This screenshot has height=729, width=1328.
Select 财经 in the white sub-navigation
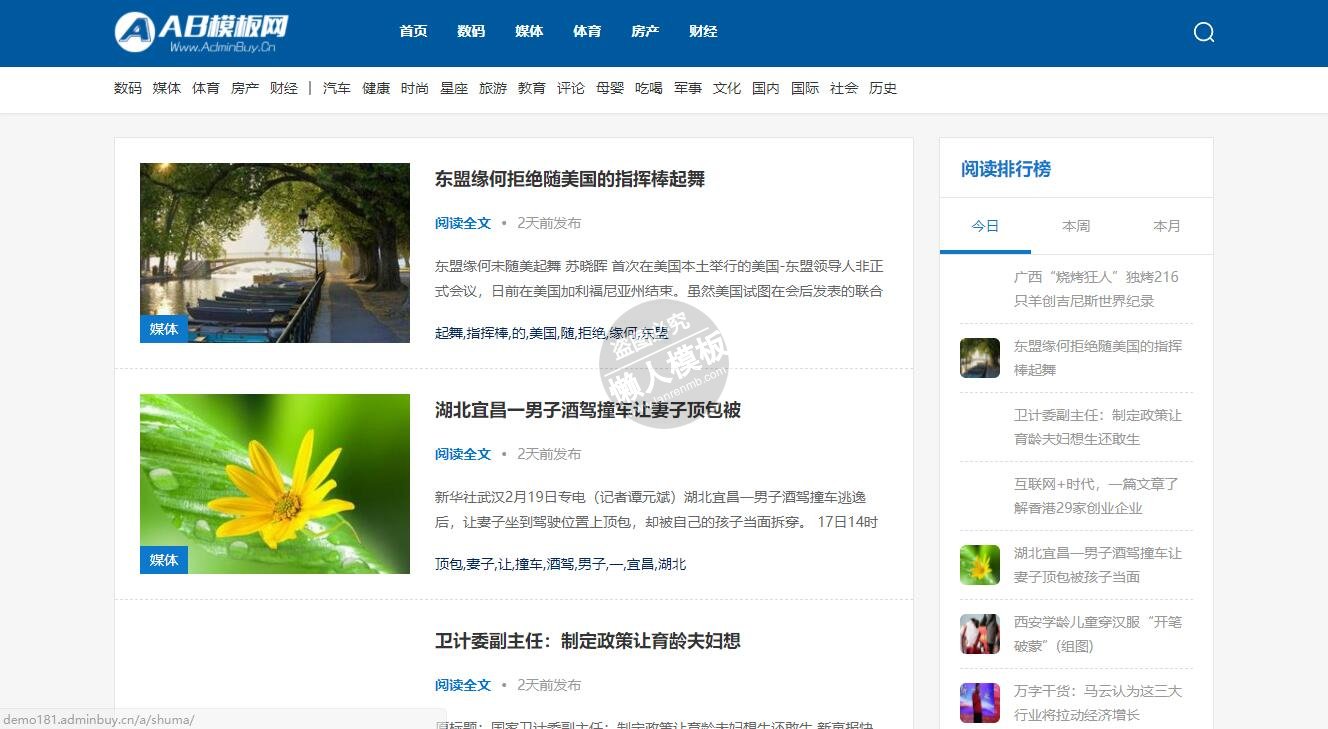(x=284, y=88)
